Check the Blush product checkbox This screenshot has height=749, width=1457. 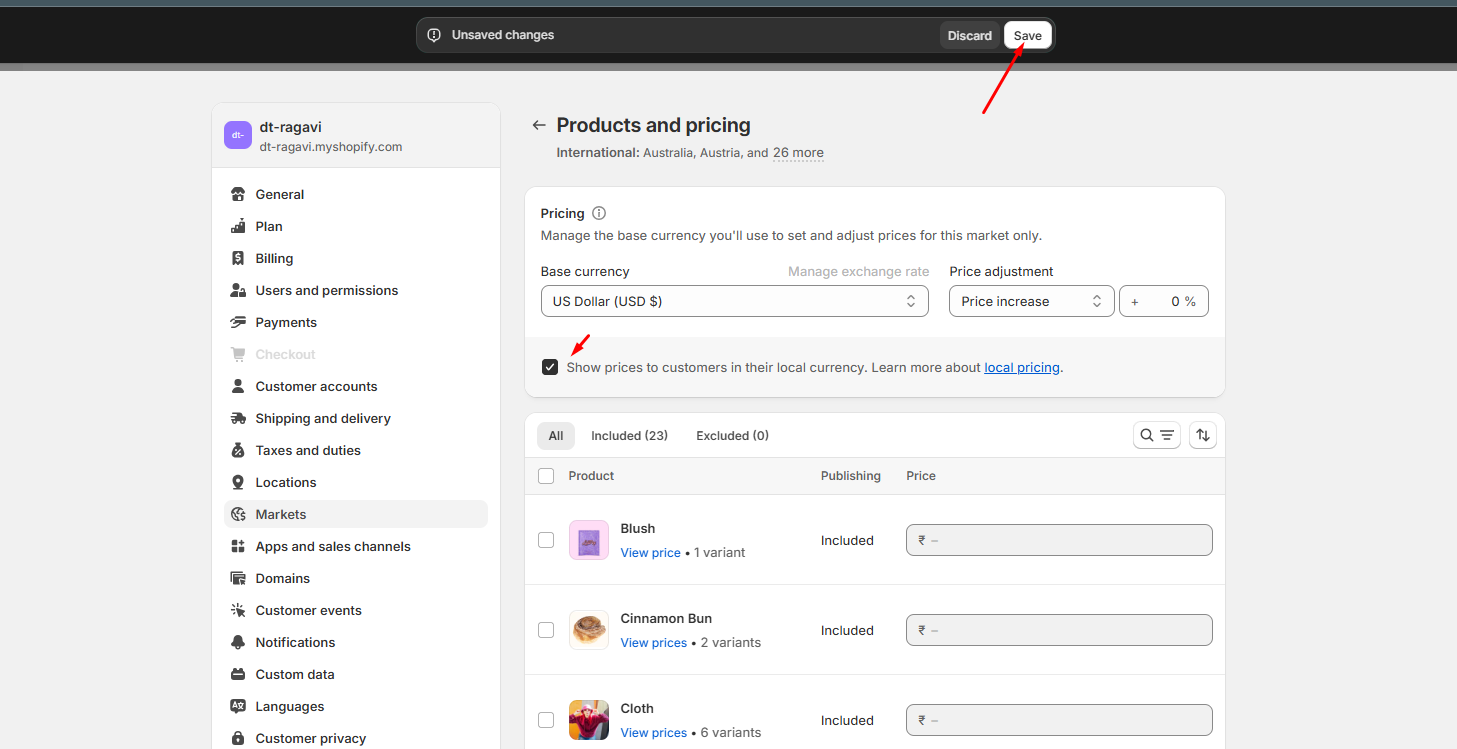tap(546, 540)
